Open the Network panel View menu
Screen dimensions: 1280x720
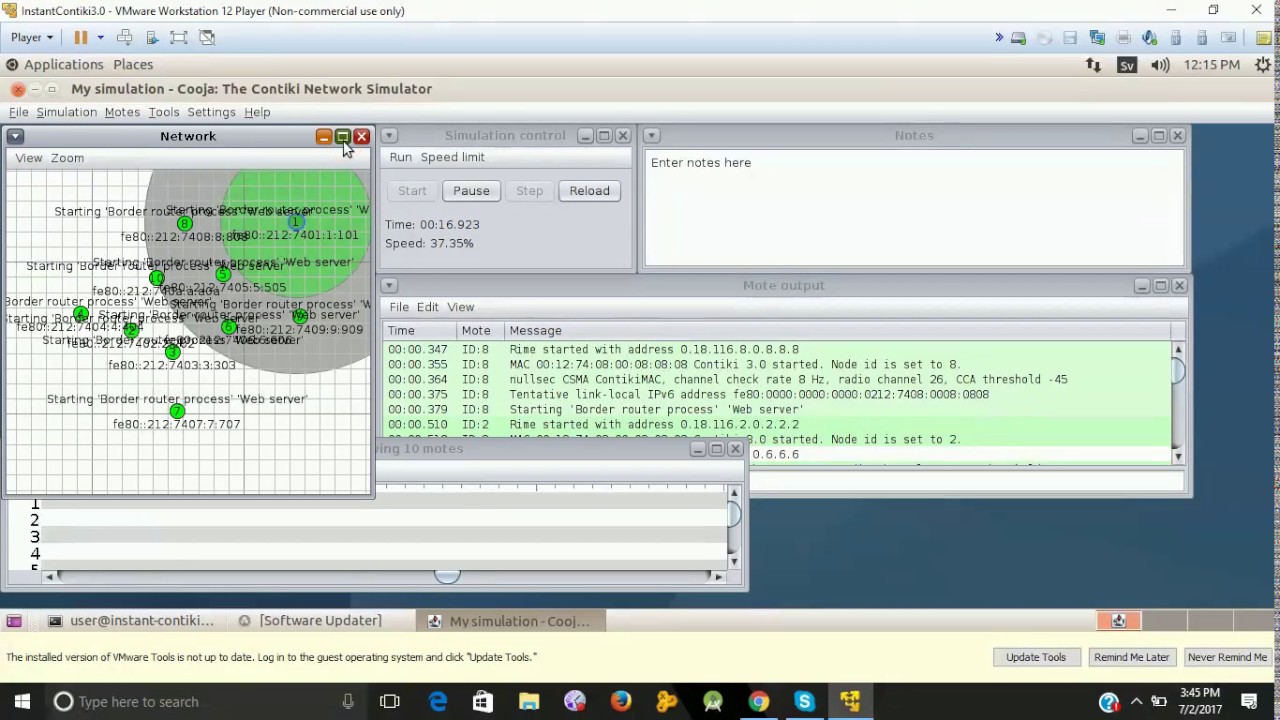[29, 158]
